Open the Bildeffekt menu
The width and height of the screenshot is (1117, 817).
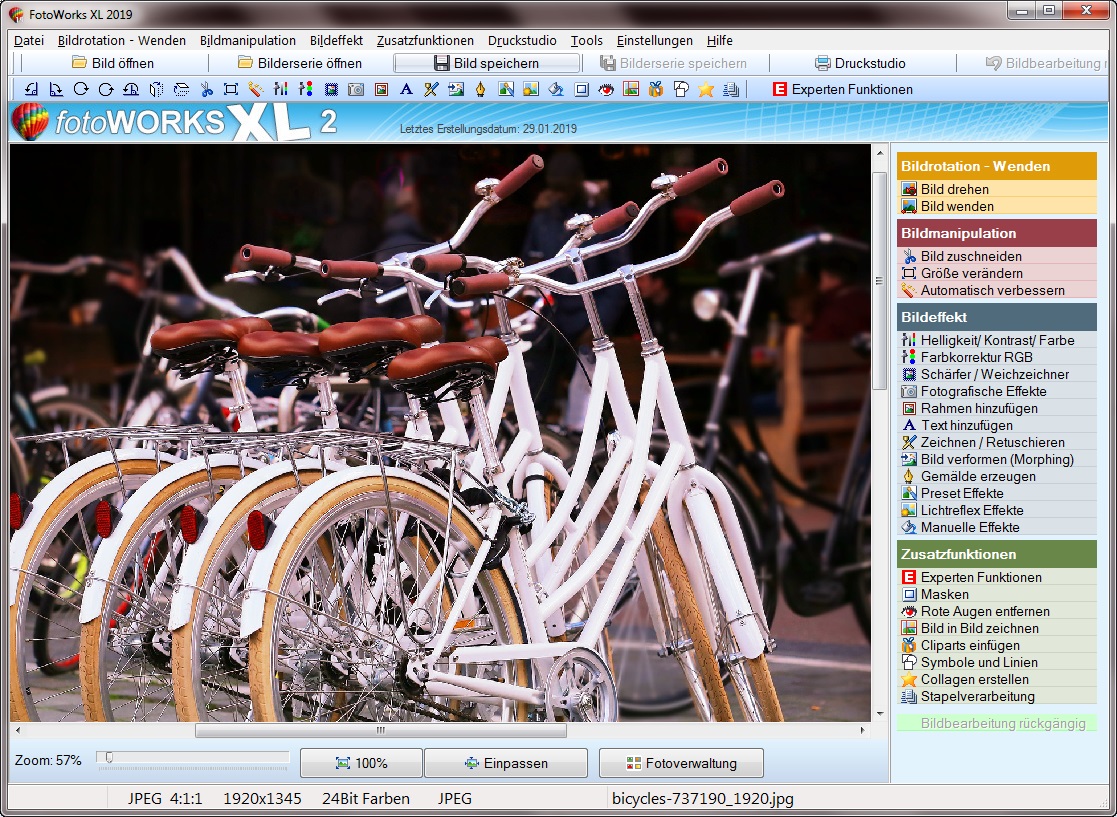coord(336,41)
